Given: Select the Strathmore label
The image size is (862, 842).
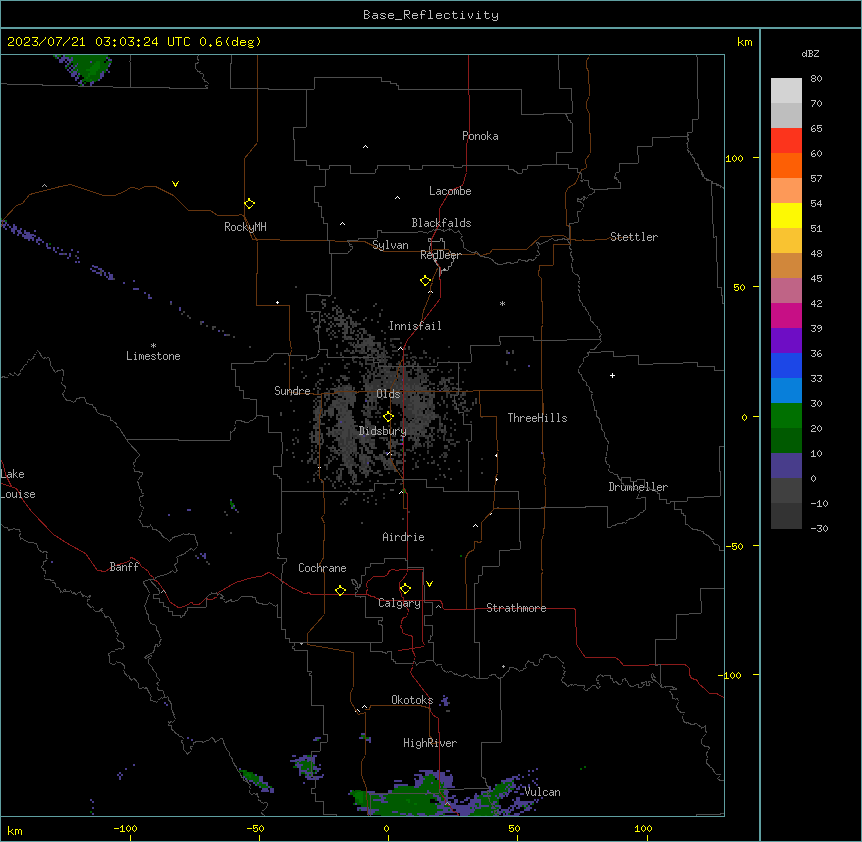Looking at the screenshot, I should [516, 608].
